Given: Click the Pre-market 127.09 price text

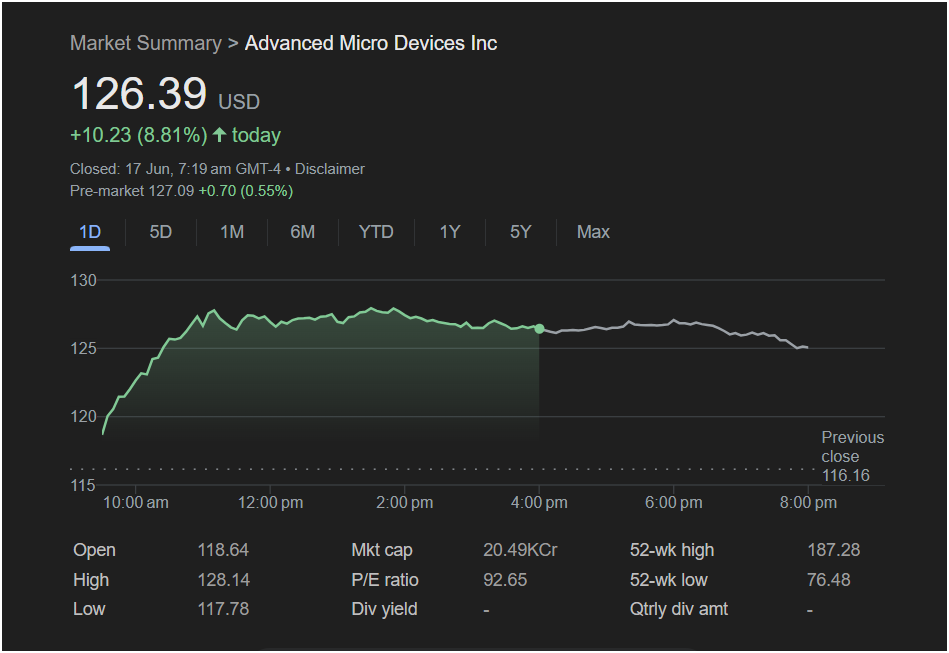Looking at the screenshot, I should tap(132, 191).
